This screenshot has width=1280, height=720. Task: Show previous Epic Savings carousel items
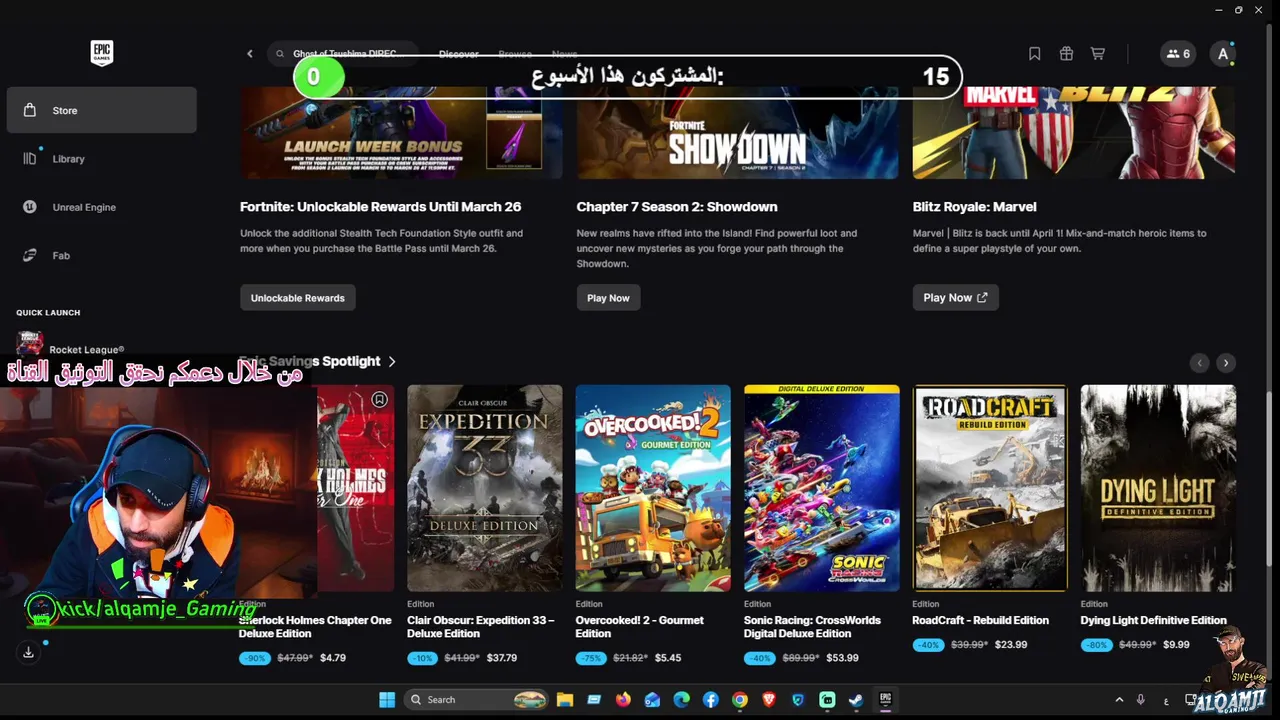pyautogui.click(x=1200, y=363)
